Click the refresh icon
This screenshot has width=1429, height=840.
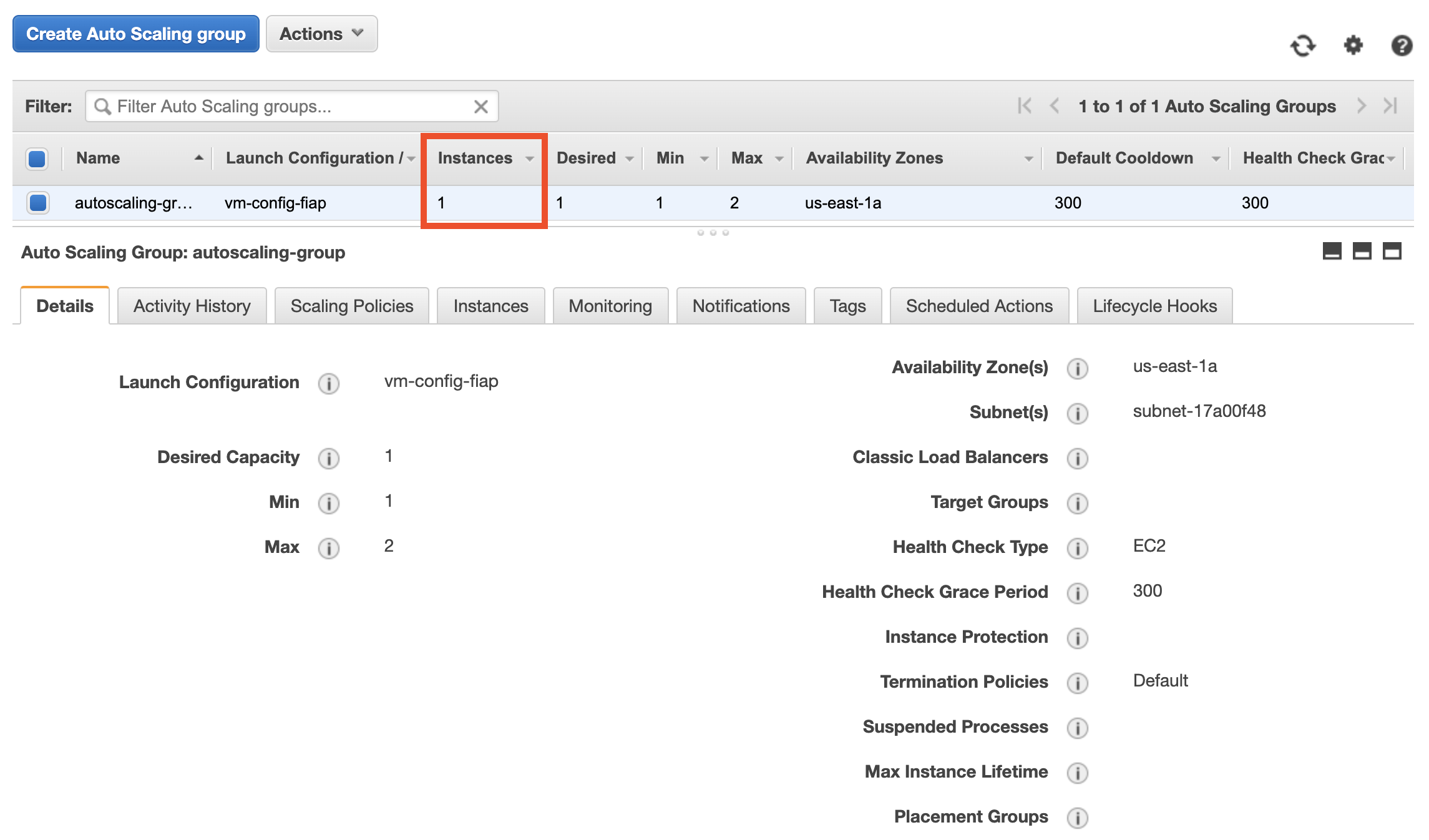tap(1303, 46)
